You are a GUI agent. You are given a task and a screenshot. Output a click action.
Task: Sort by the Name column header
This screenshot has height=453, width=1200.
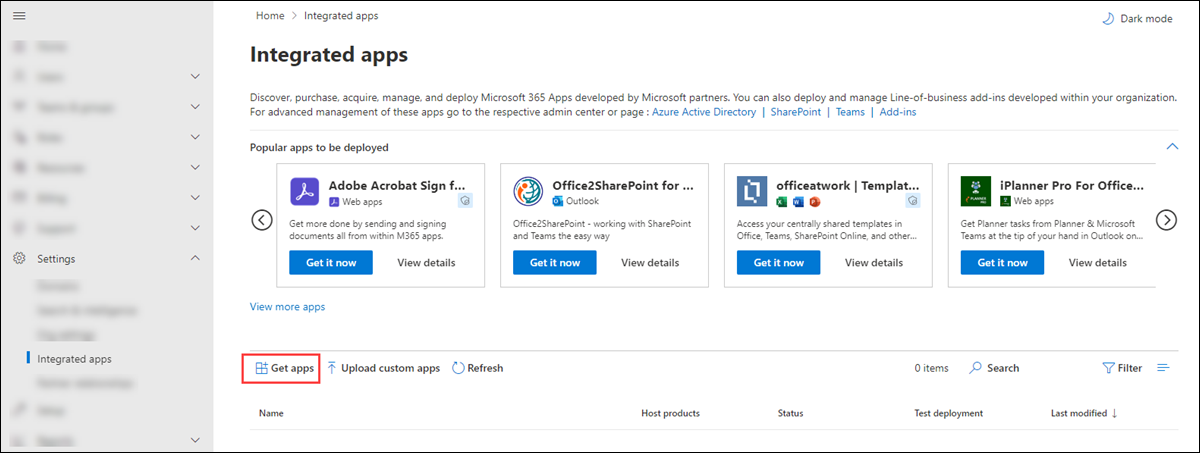point(271,413)
